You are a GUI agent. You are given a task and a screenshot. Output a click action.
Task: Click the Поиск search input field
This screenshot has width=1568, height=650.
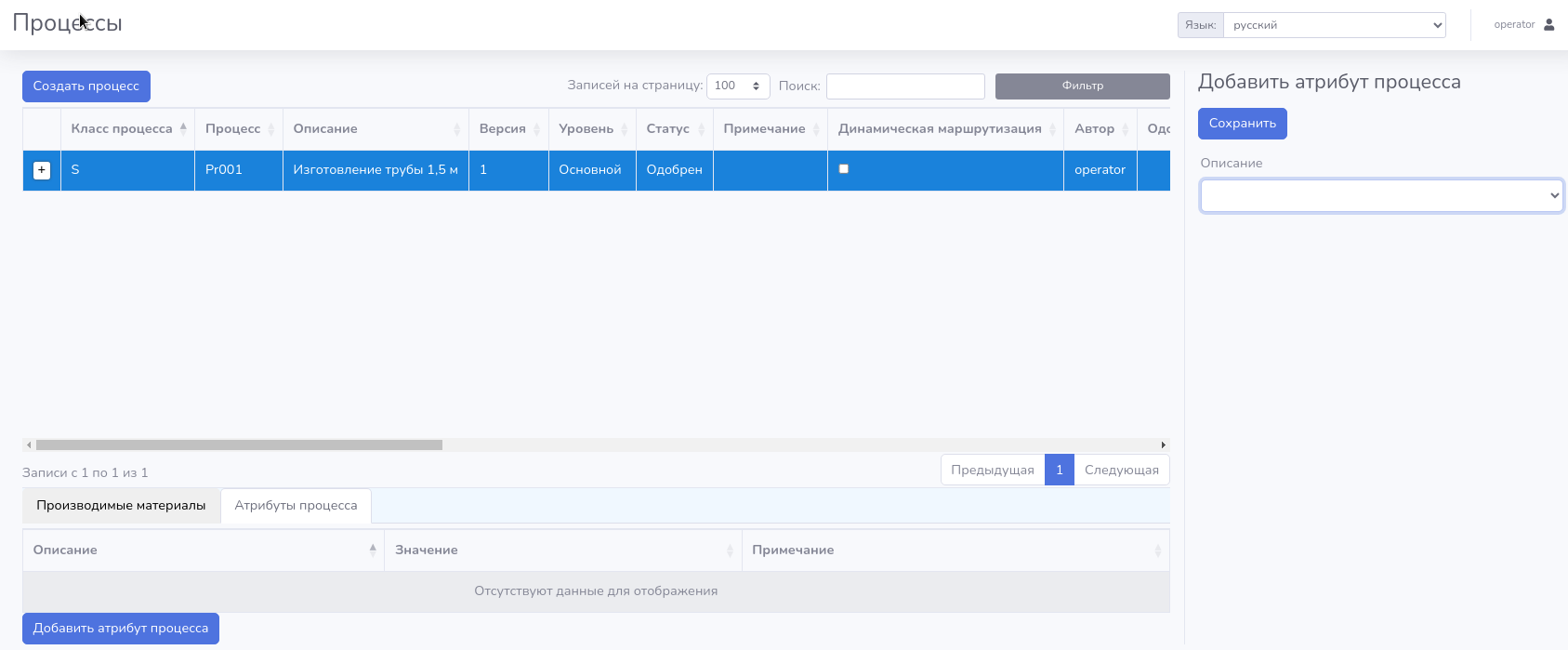905,86
